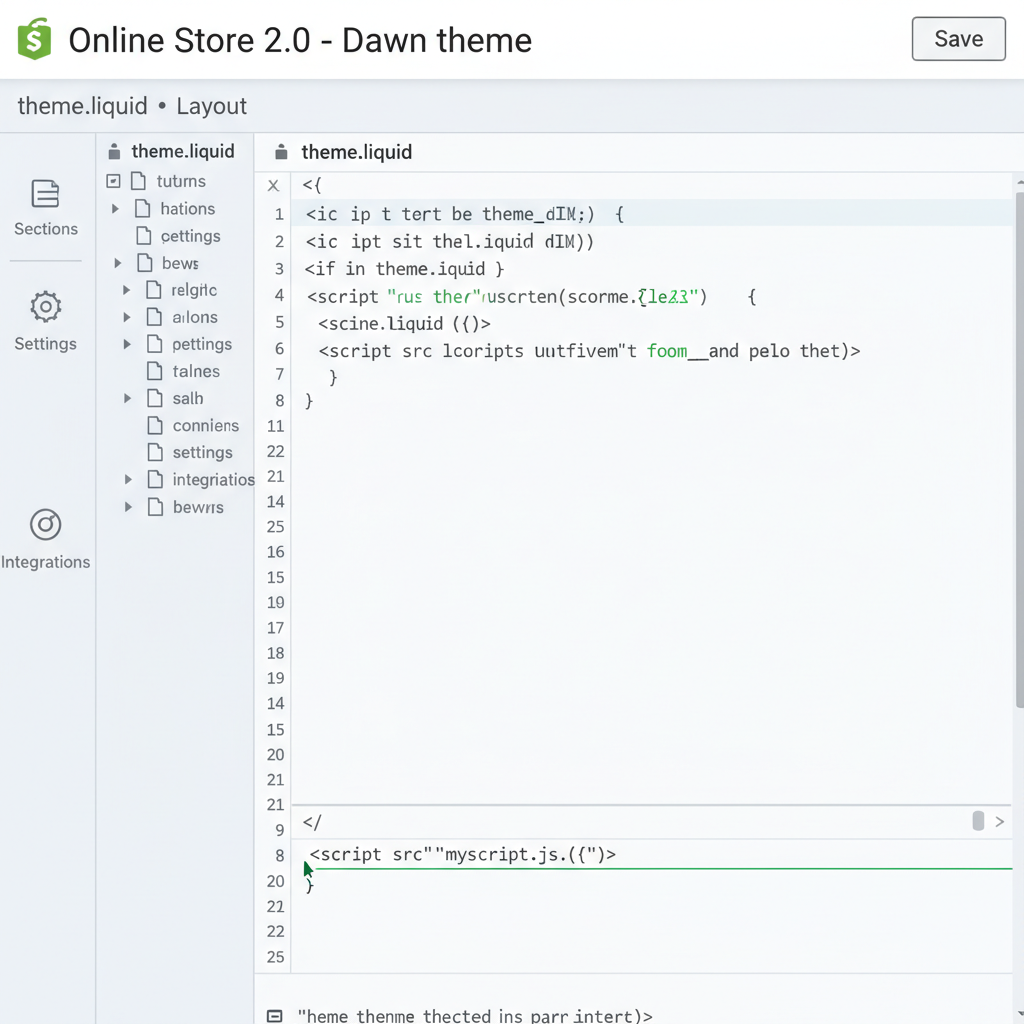
Task: Click code line 4 starting with <script
Action: (532, 296)
